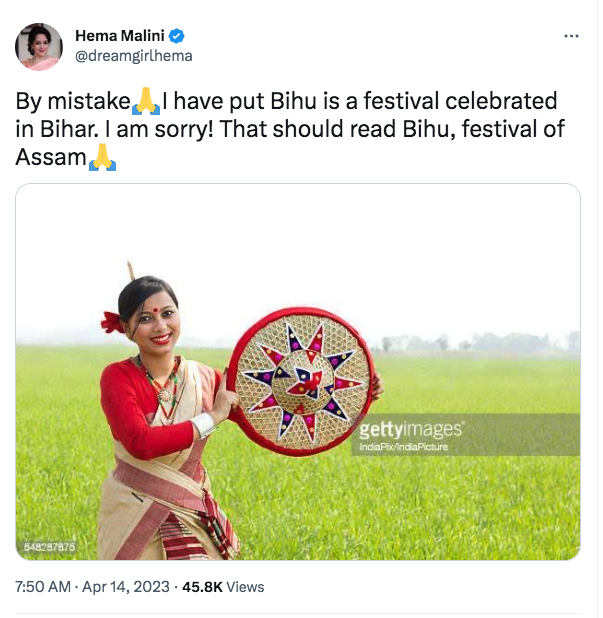Click the gettyimages watermark logo

[x=411, y=429]
